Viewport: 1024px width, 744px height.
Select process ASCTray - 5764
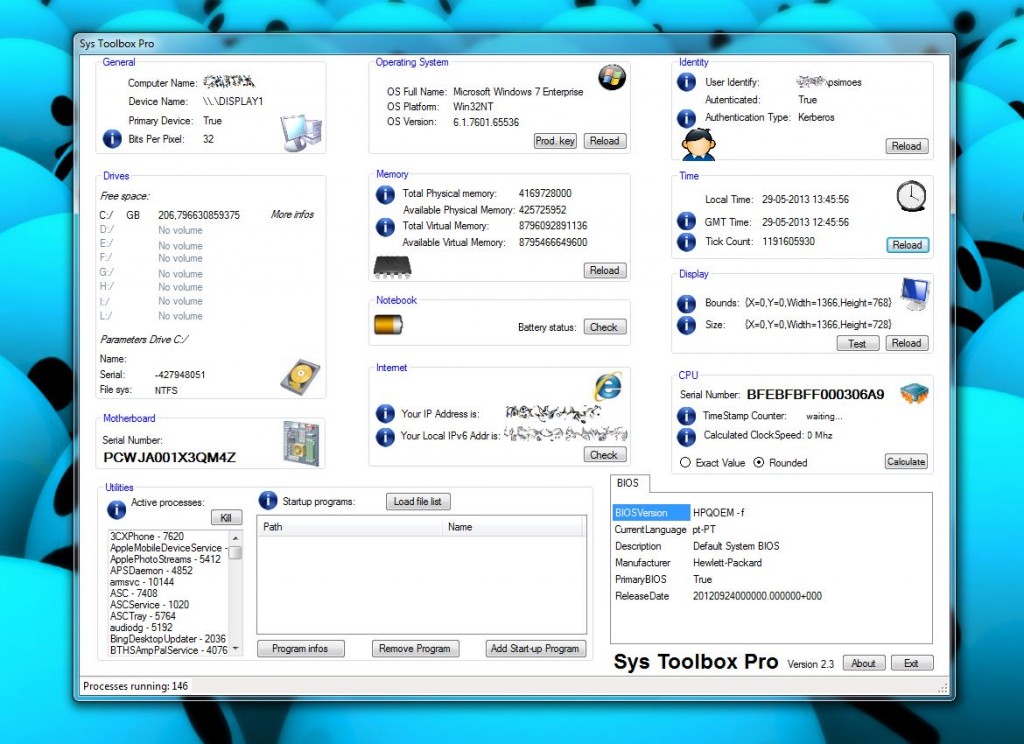point(142,616)
